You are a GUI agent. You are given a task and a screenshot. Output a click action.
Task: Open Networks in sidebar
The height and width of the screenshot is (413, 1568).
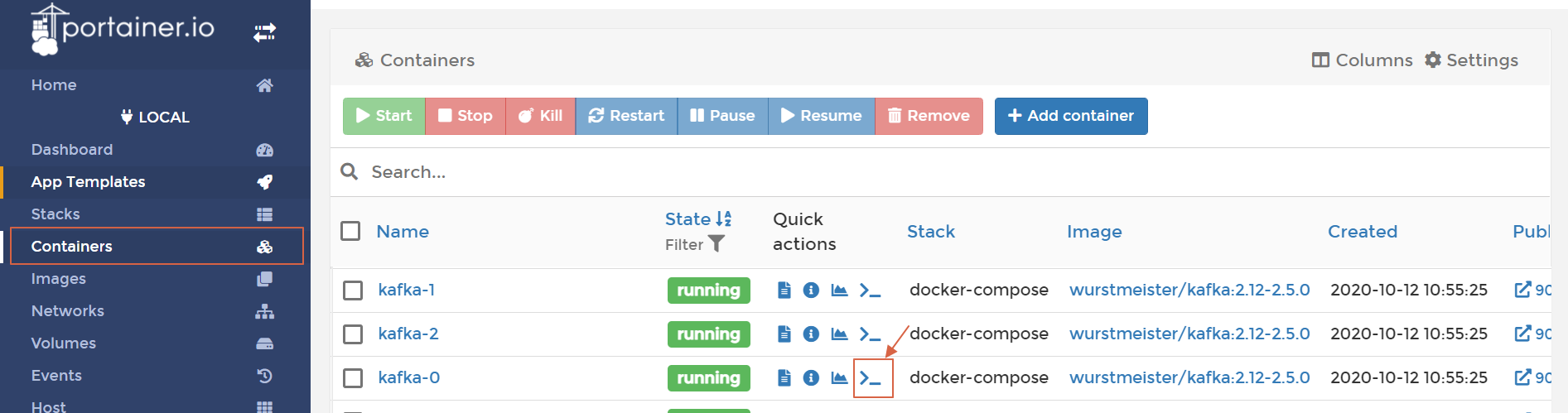155,311
